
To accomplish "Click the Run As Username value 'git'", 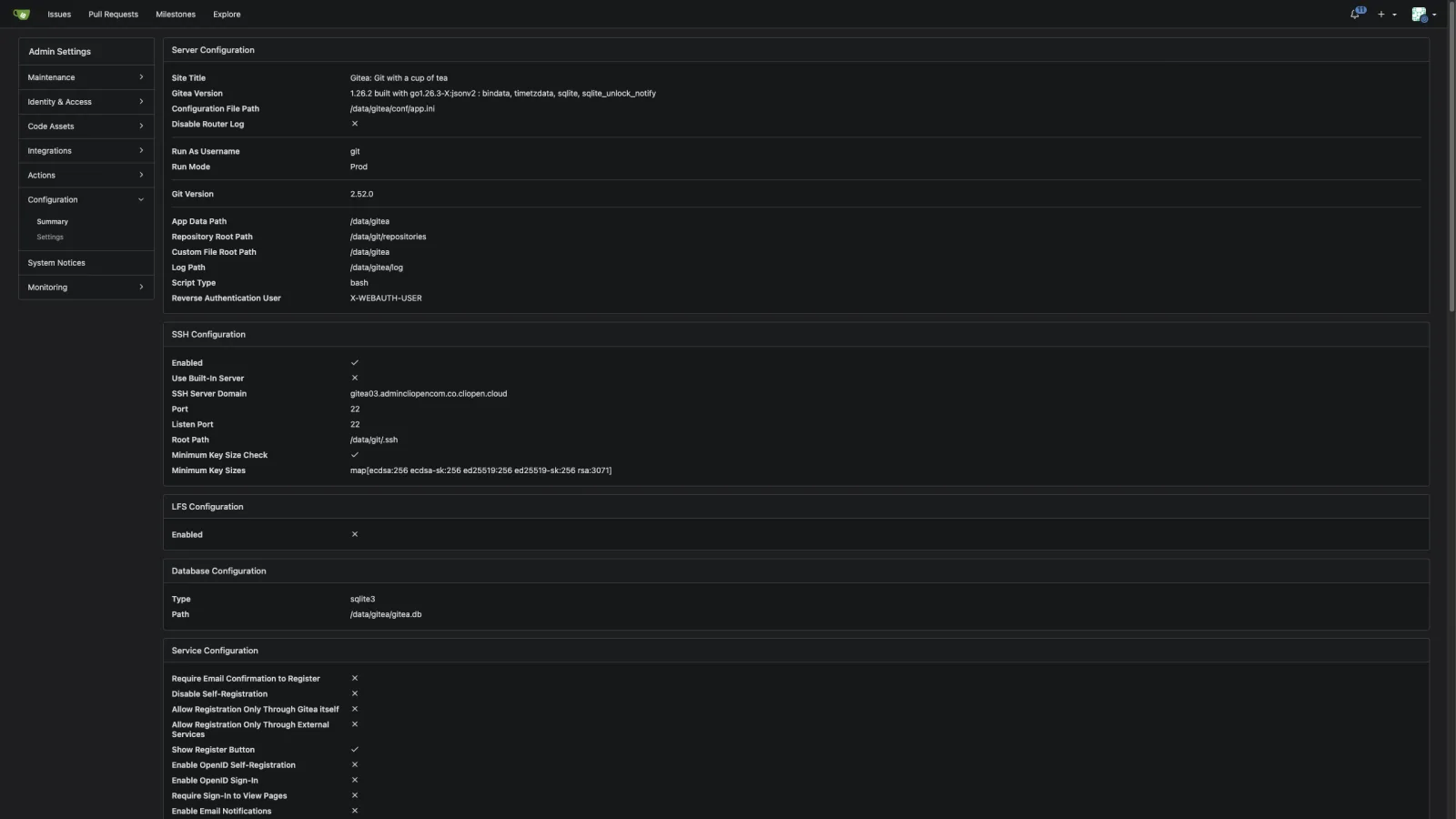I will click(x=355, y=152).
